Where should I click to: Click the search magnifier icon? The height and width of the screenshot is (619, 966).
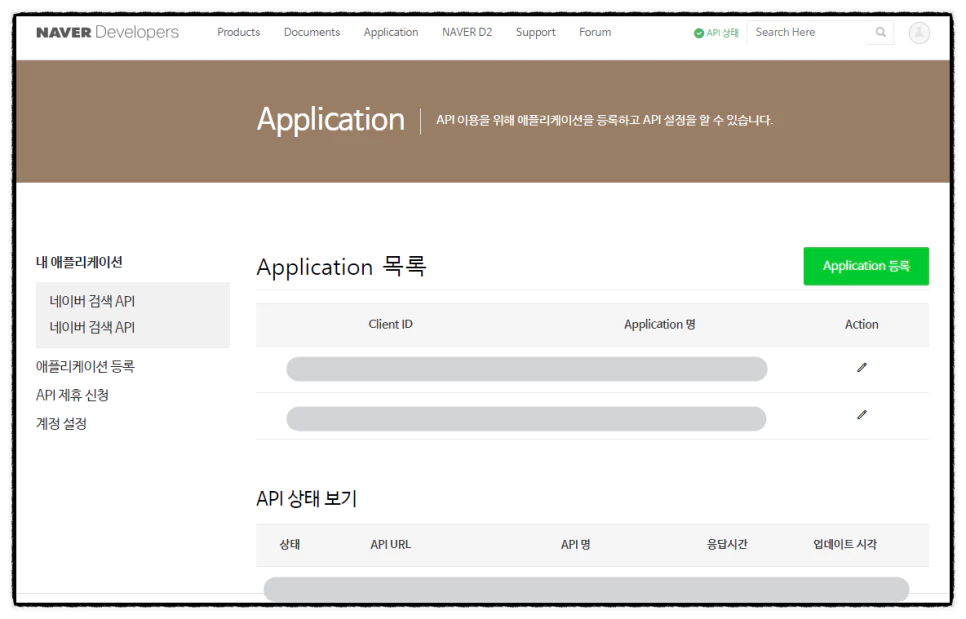(x=881, y=32)
